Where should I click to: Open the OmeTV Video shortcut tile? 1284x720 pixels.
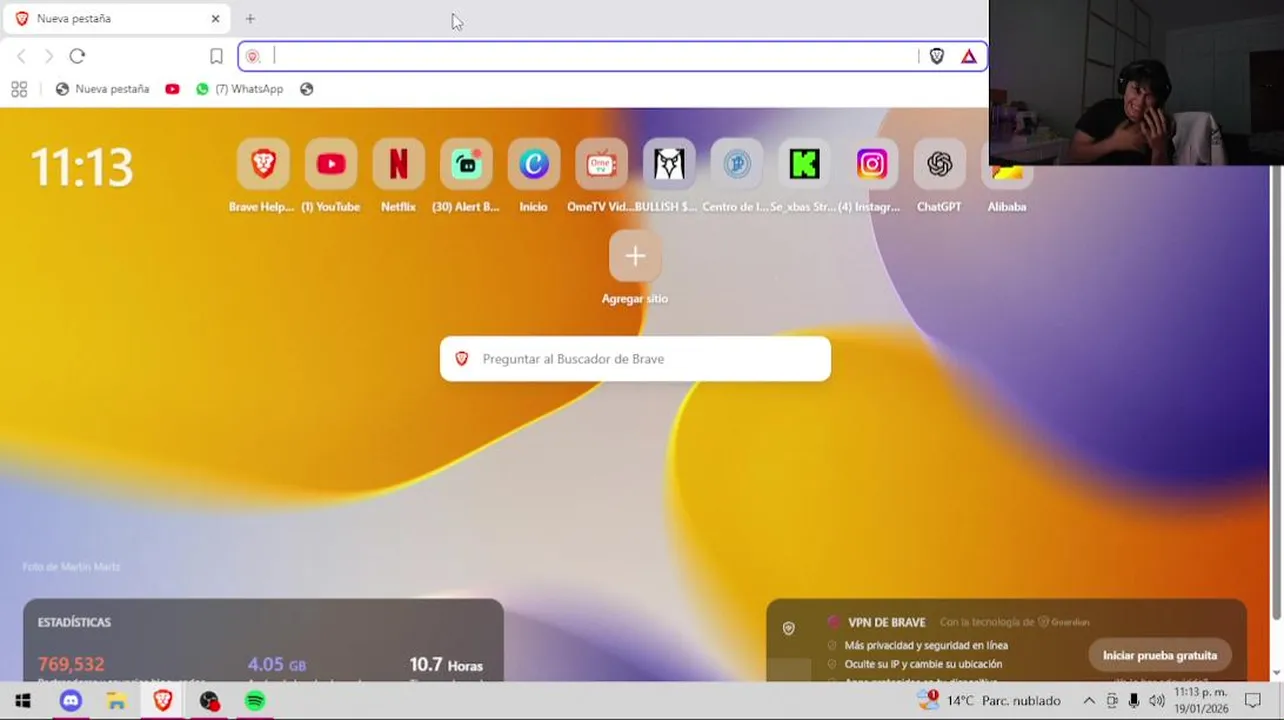tap(601, 164)
